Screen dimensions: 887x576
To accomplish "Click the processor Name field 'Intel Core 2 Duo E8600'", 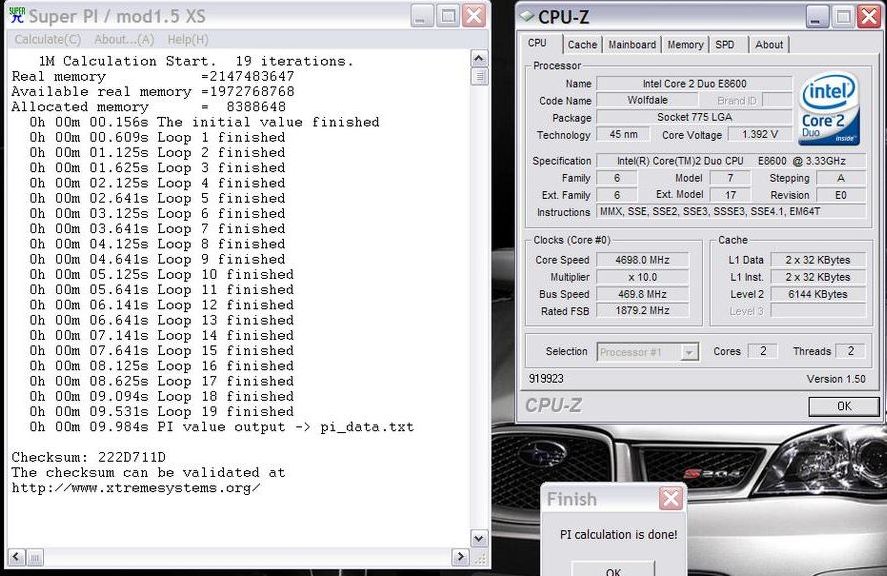I will click(x=694, y=84).
